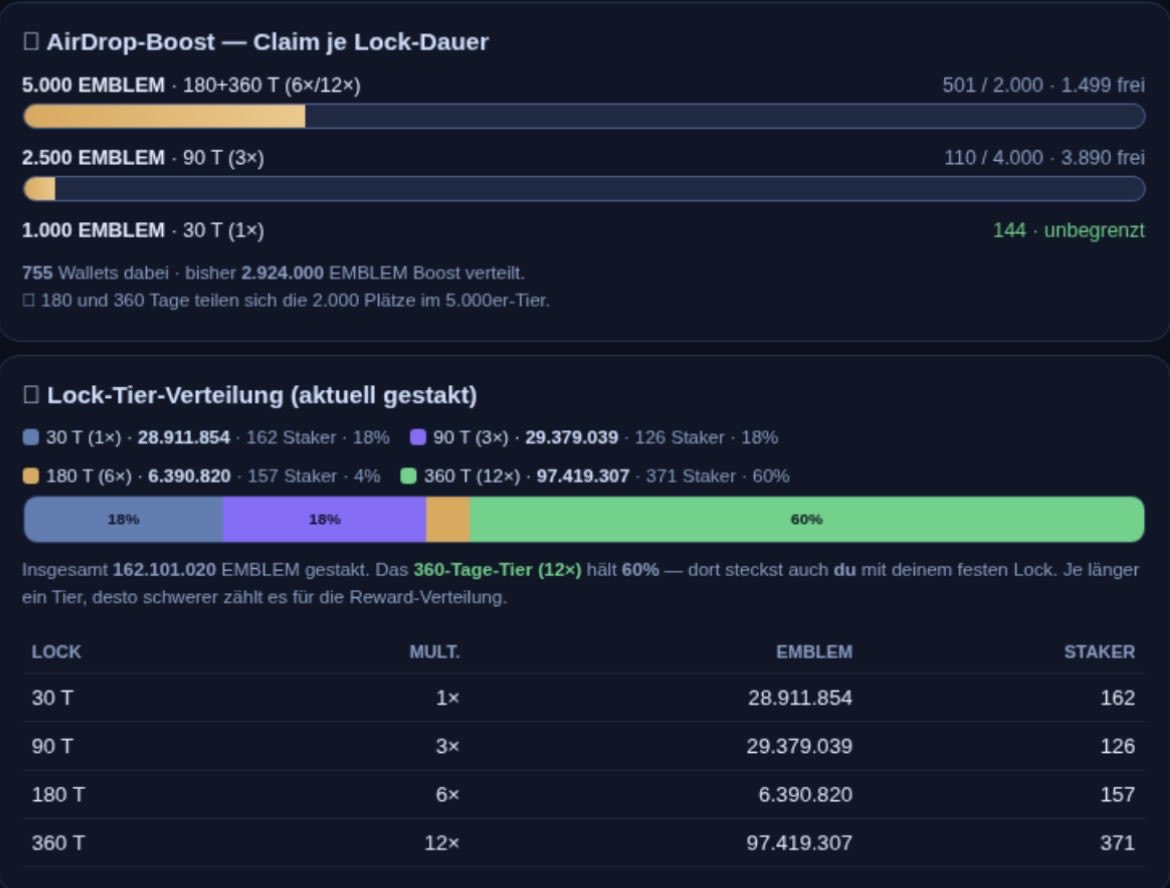This screenshot has width=1170, height=888.
Task: Click the 12× multiplier cell
Action: tap(442, 843)
